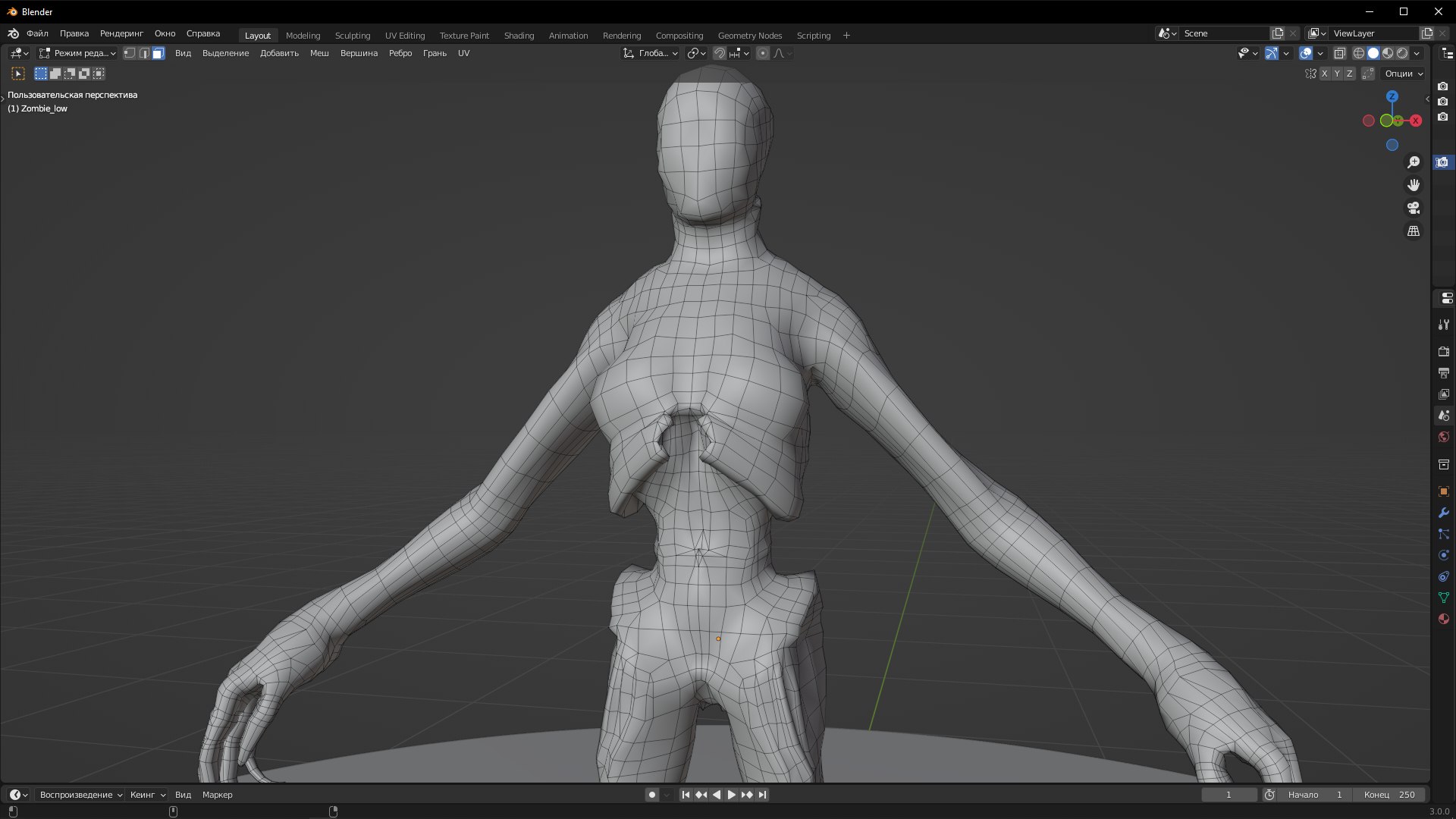
Task: Toggle proportional editing button
Action: 763,53
